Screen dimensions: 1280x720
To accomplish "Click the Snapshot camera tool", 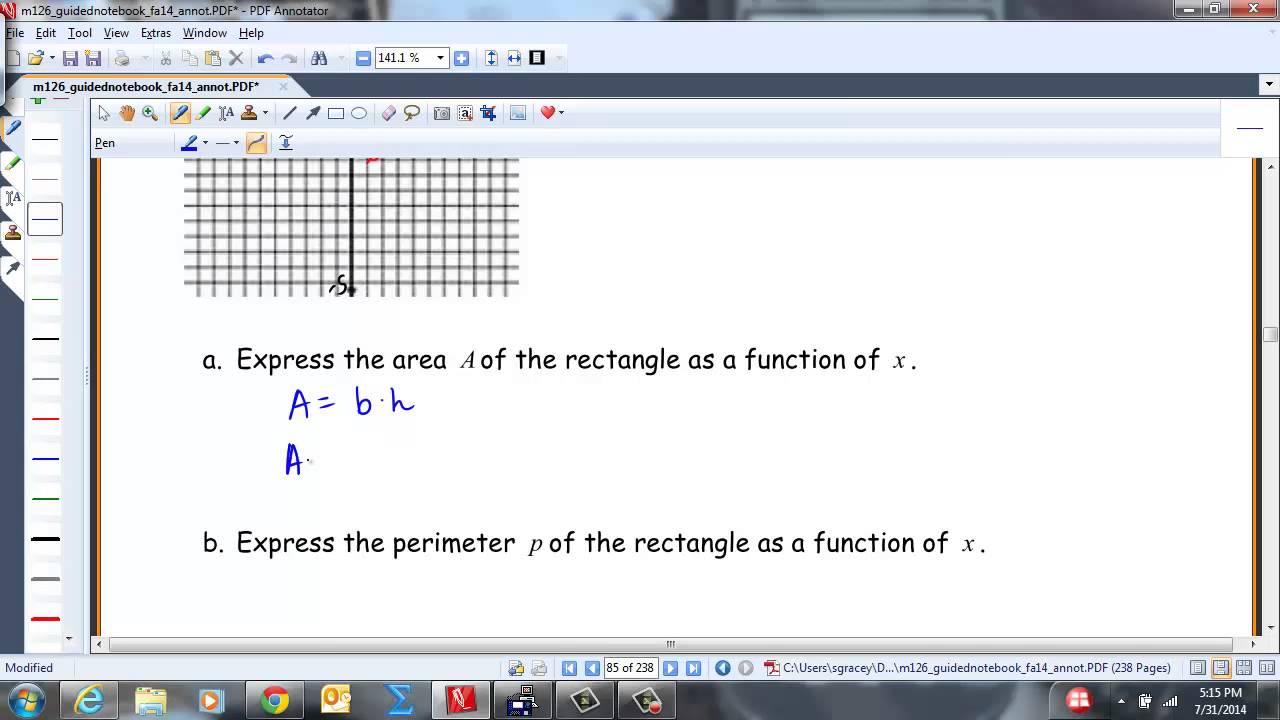I will point(442,113).
